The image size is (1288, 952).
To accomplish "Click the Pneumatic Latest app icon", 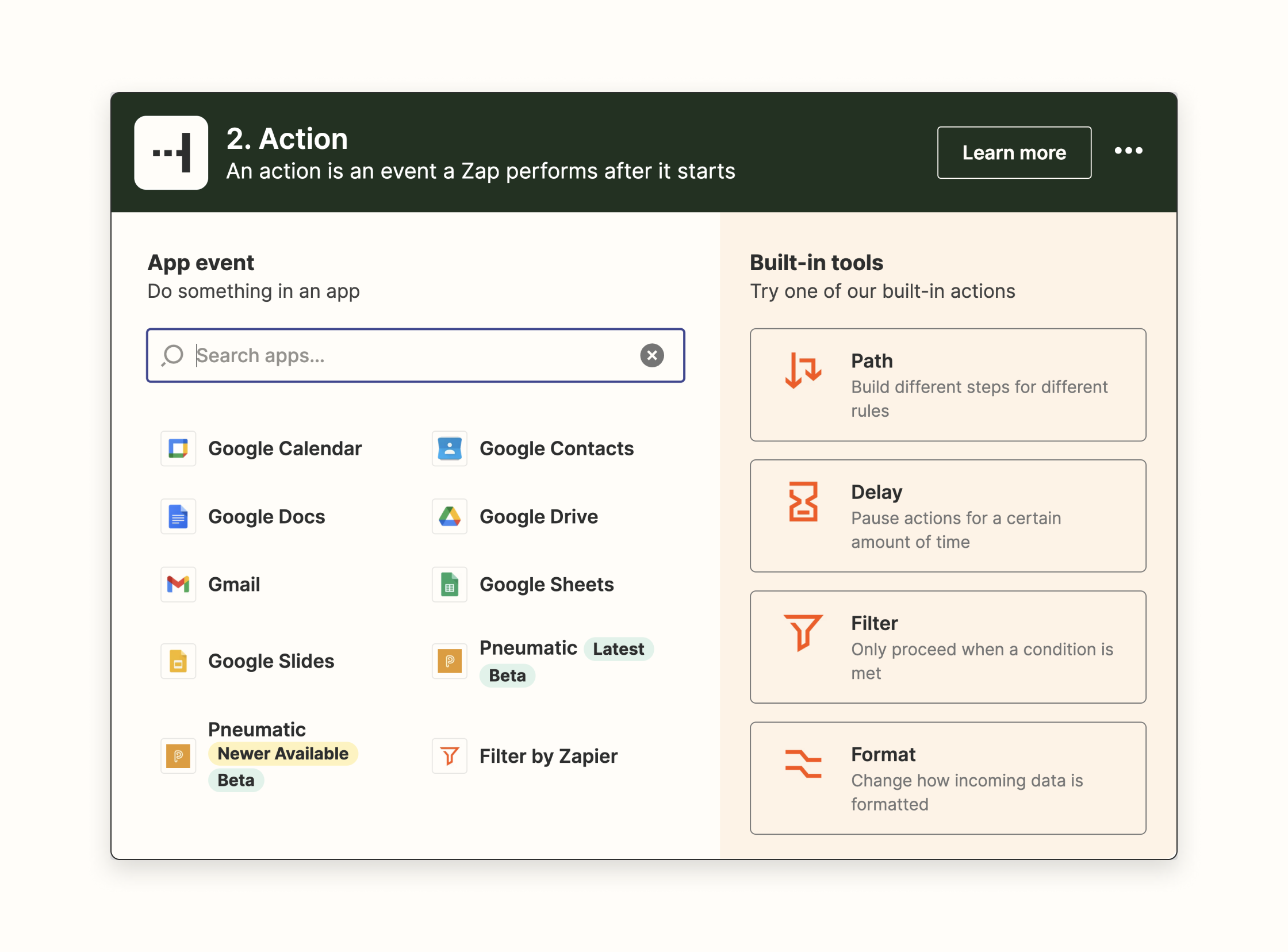I will pyautogui.click(x=450, y=661).
